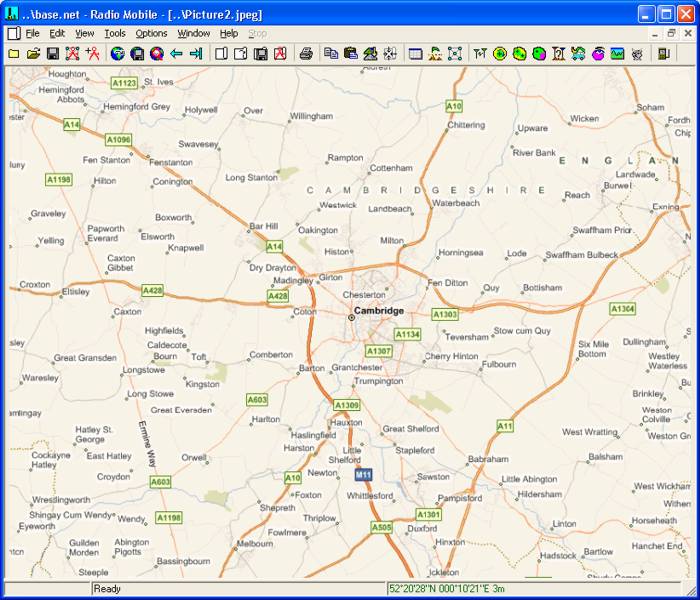Screen dimensions: 700x600
Task: Click the New networks yellow folder icon
Action: (x=14, y=54)
